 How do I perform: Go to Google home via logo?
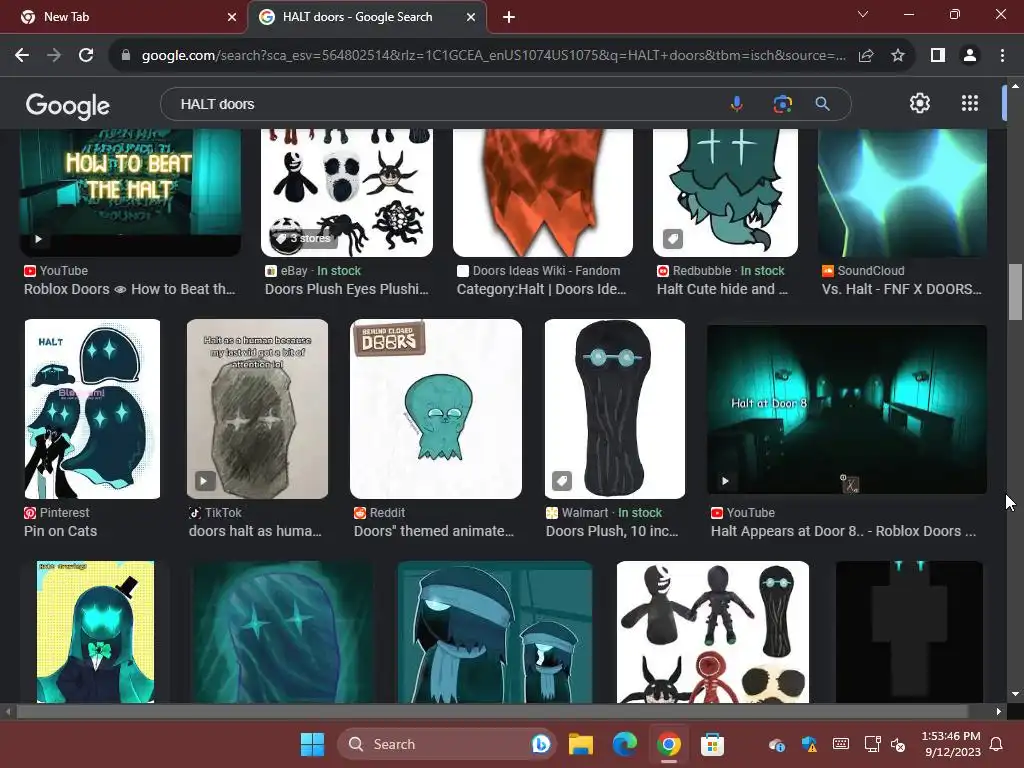(x=68, y=105)
